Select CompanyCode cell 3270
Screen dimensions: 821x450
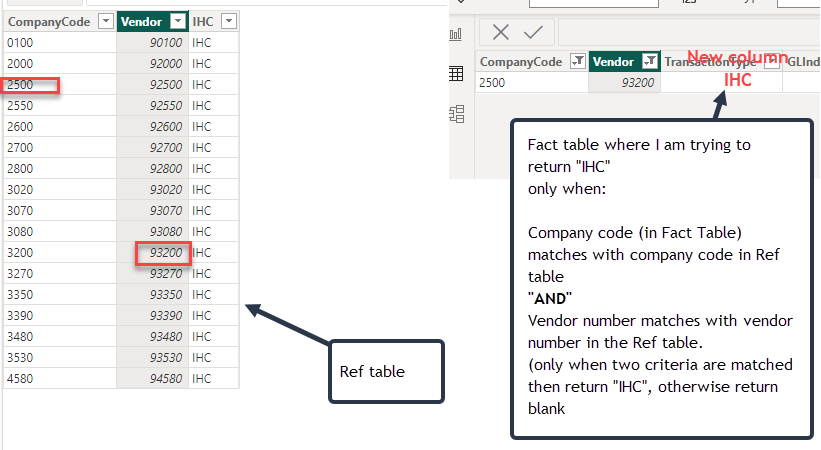pyautogui.click(x=60, y=273)
